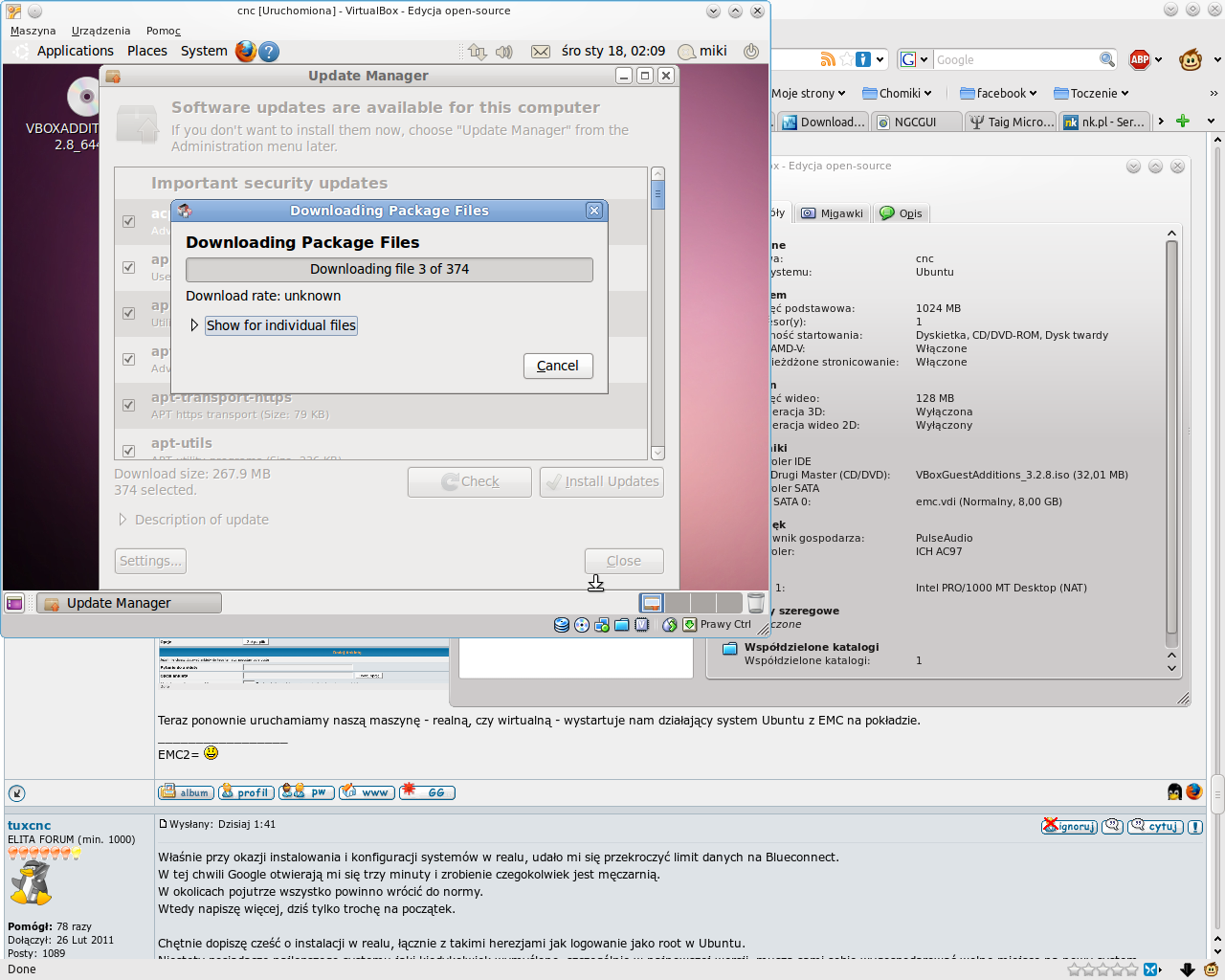Open the Urządzenia menu in VirtualBox
1225x980 pixels.
(x=100, y=31)
